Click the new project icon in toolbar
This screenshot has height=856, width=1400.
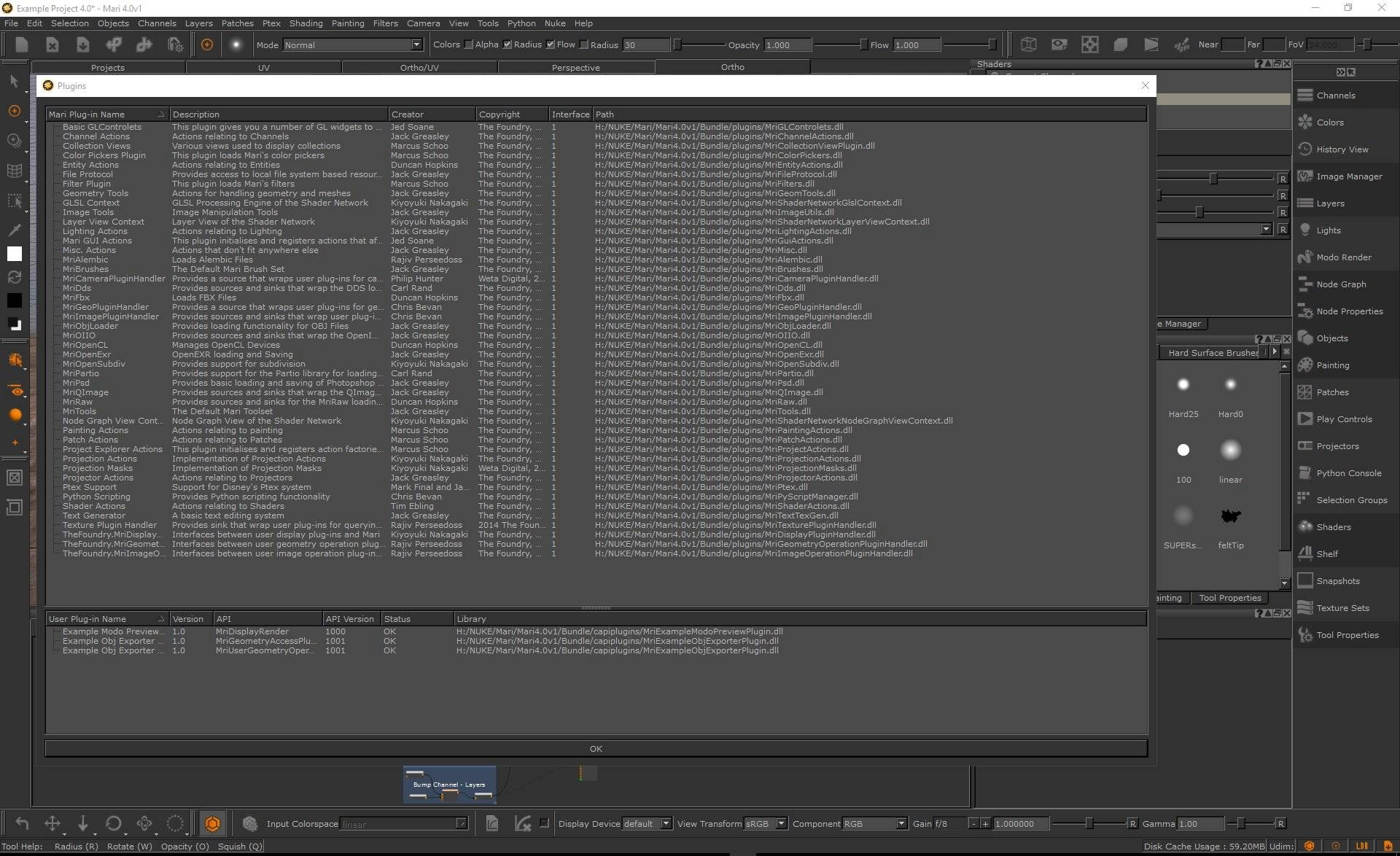tap(22, 45)
